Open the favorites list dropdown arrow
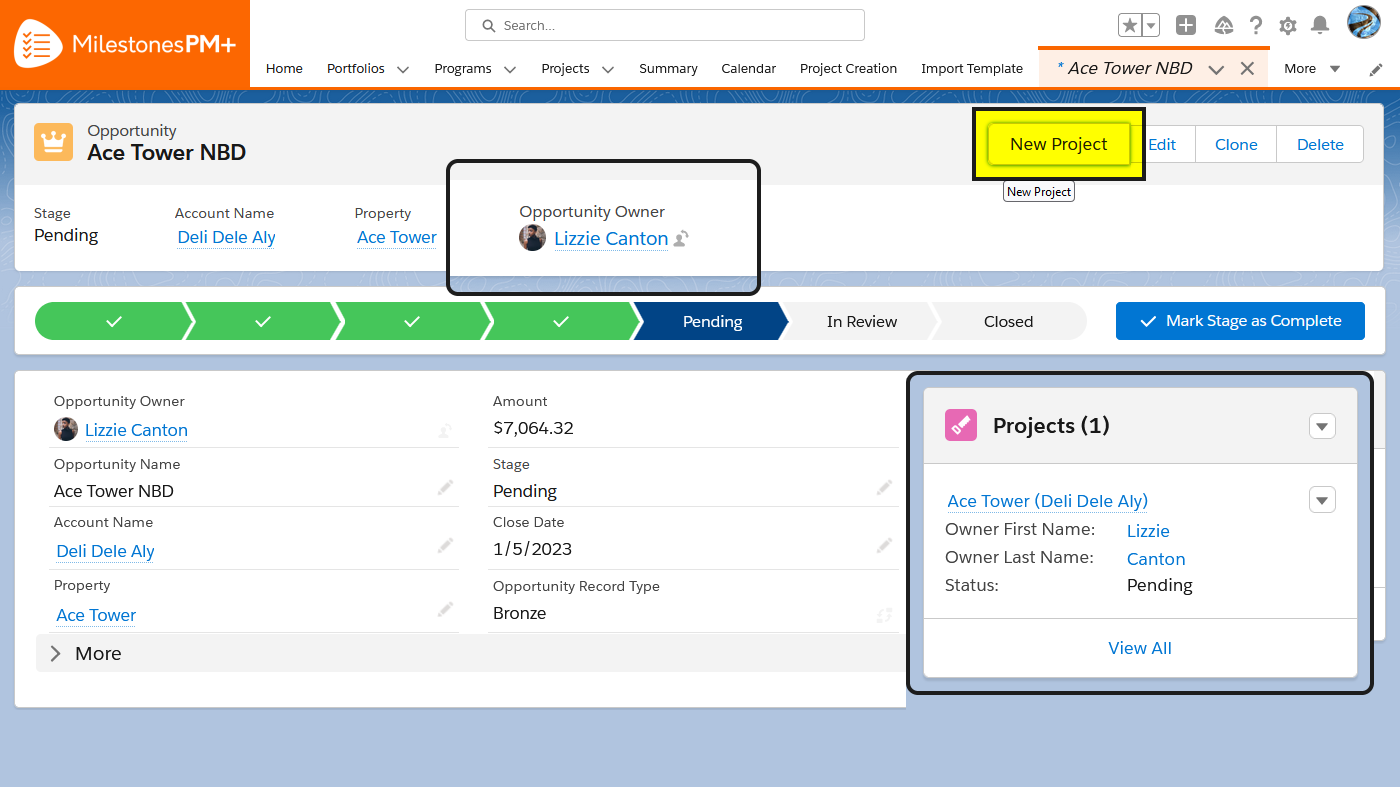Screen dimensions: 1400x787 tap(1151, 26)
